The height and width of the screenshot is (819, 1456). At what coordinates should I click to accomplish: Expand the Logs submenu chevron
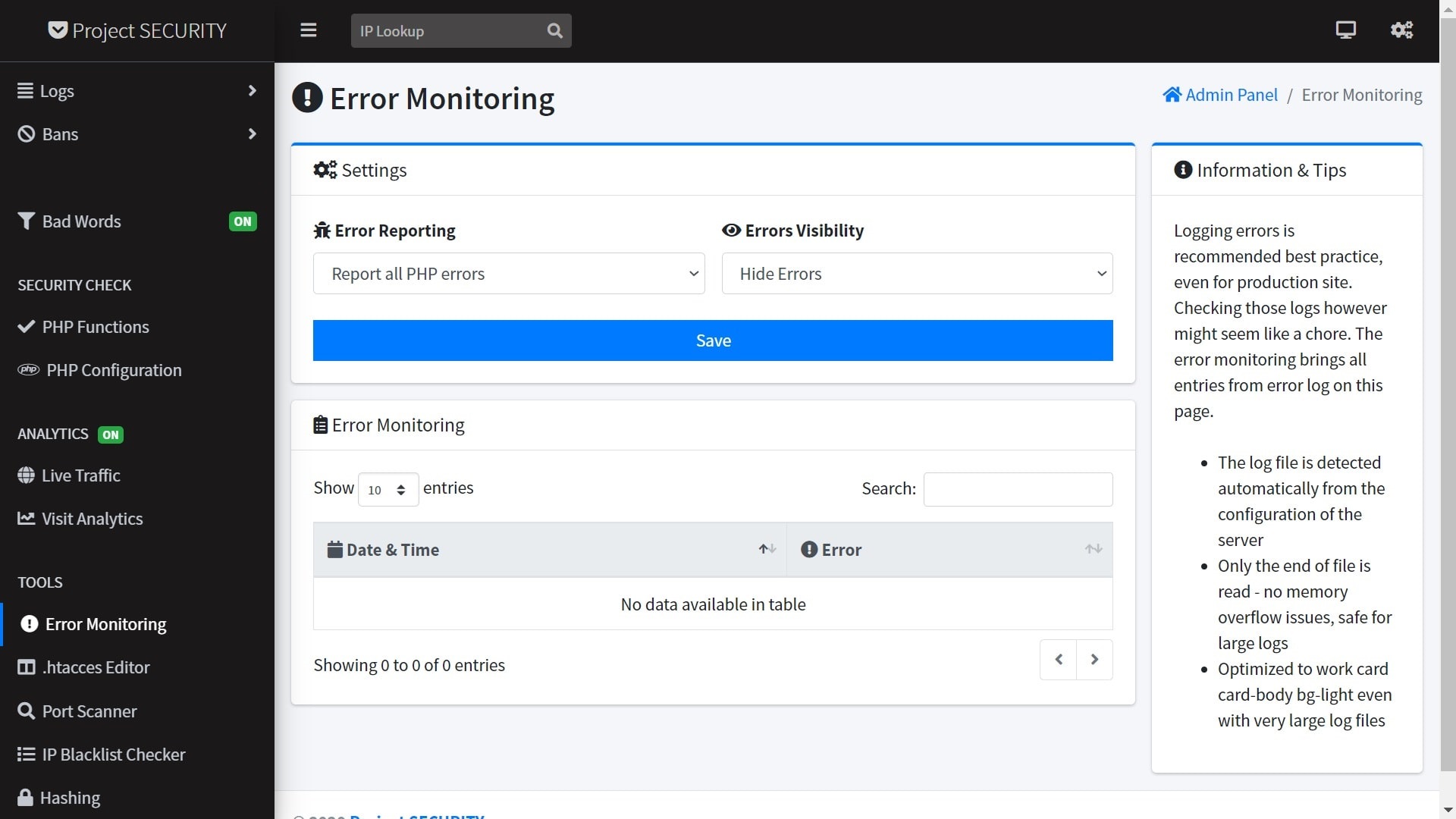coord(253,91)
